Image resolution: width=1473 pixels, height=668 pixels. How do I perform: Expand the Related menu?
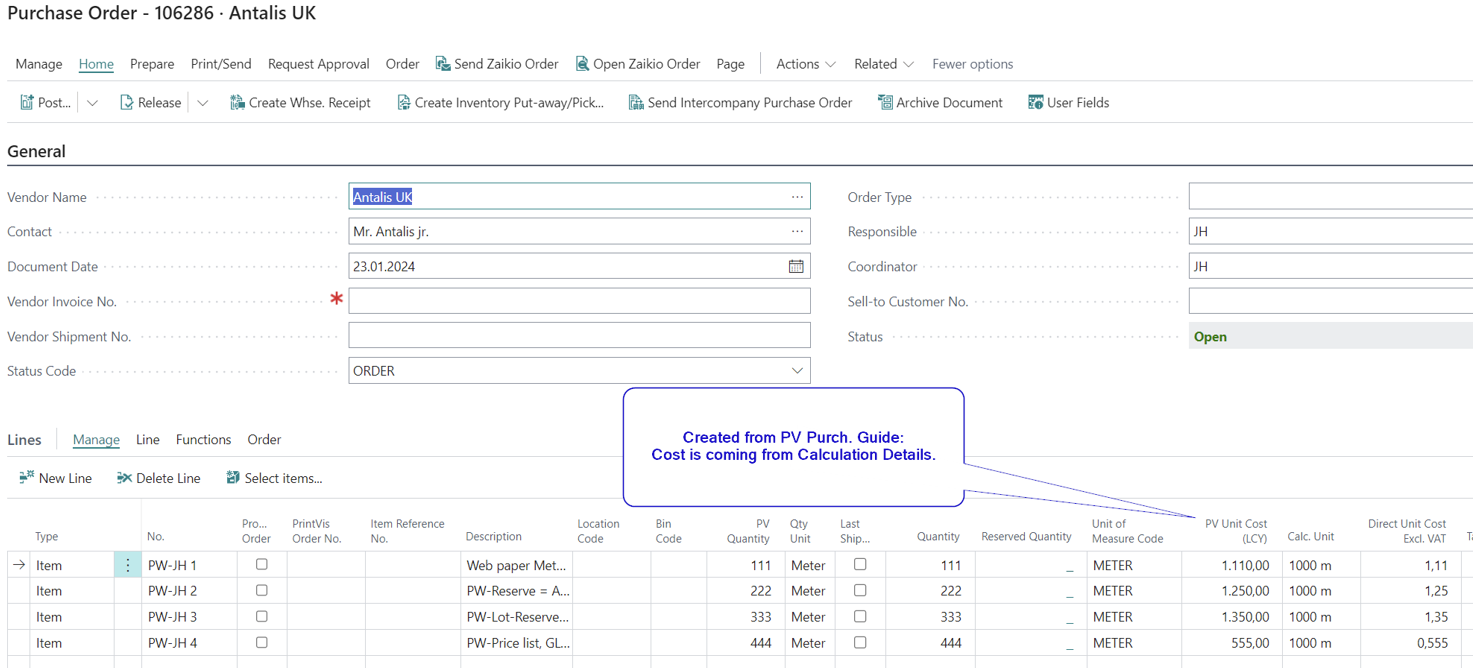[884, 64]
